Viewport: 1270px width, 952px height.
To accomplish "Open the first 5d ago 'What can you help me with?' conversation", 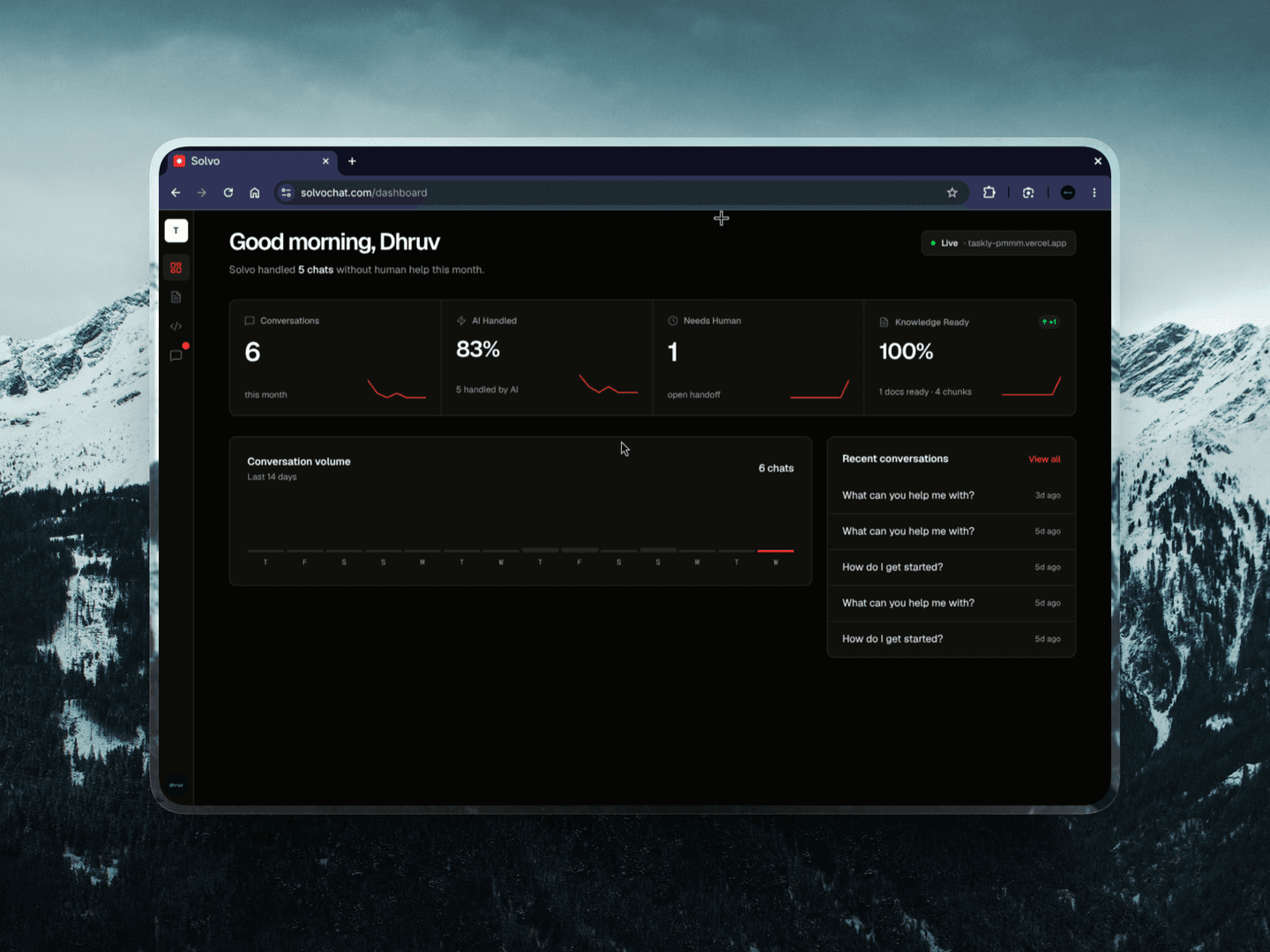I will (952, 532).
